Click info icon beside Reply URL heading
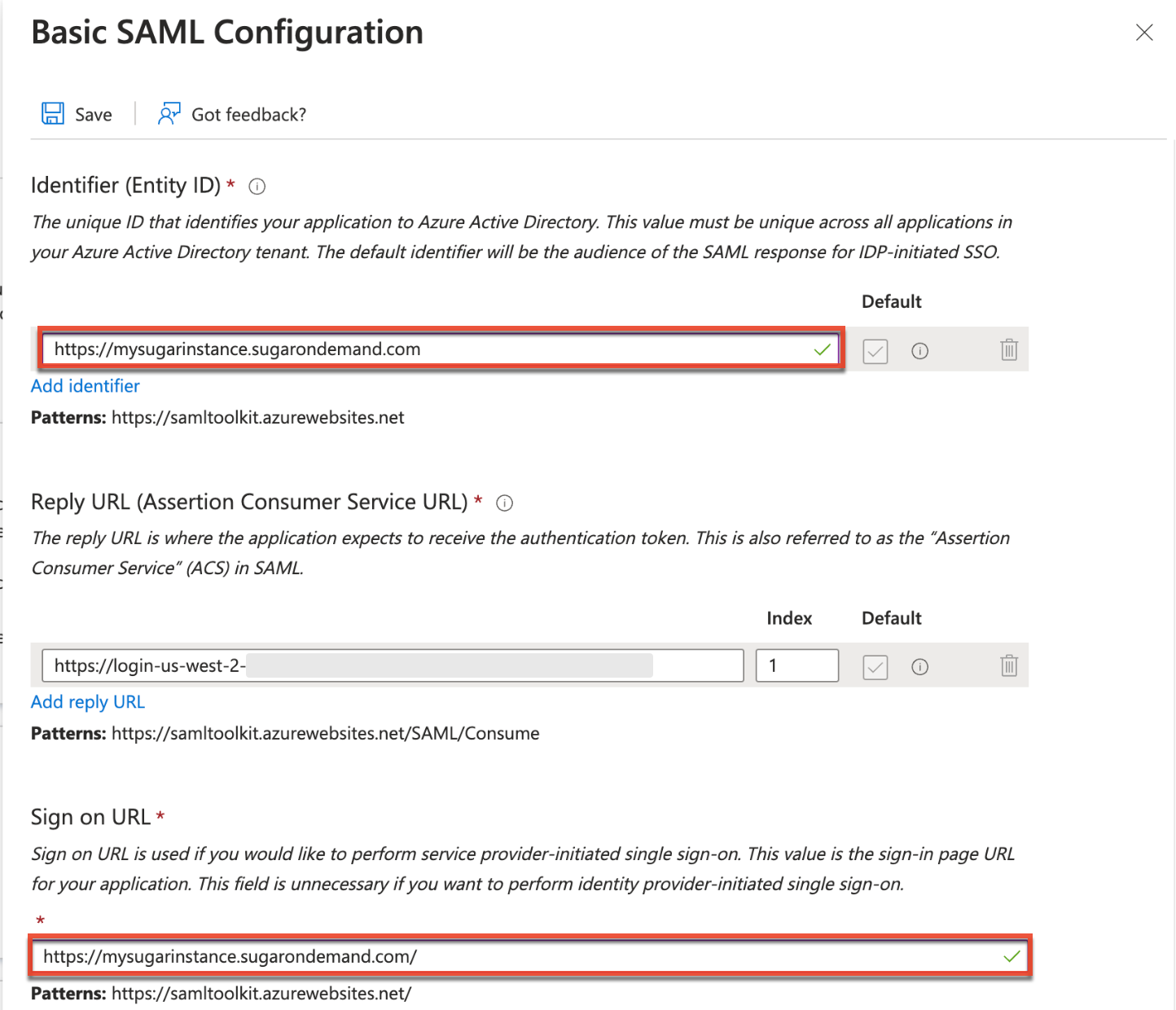The height and width of the screenshot is (1010, 1176). (x=505, y=503)
